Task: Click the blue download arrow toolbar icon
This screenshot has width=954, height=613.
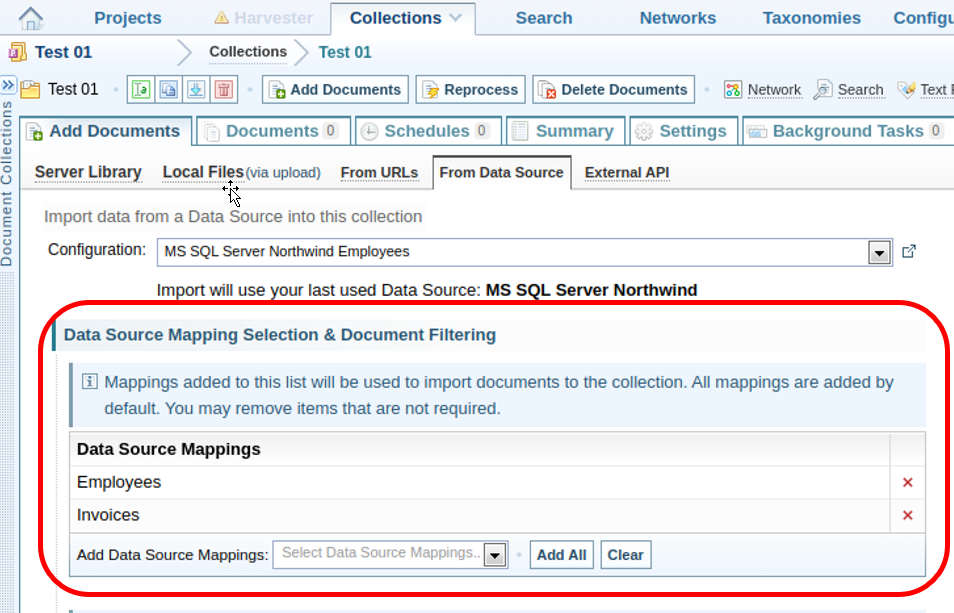Action: [x=196, y=89]
